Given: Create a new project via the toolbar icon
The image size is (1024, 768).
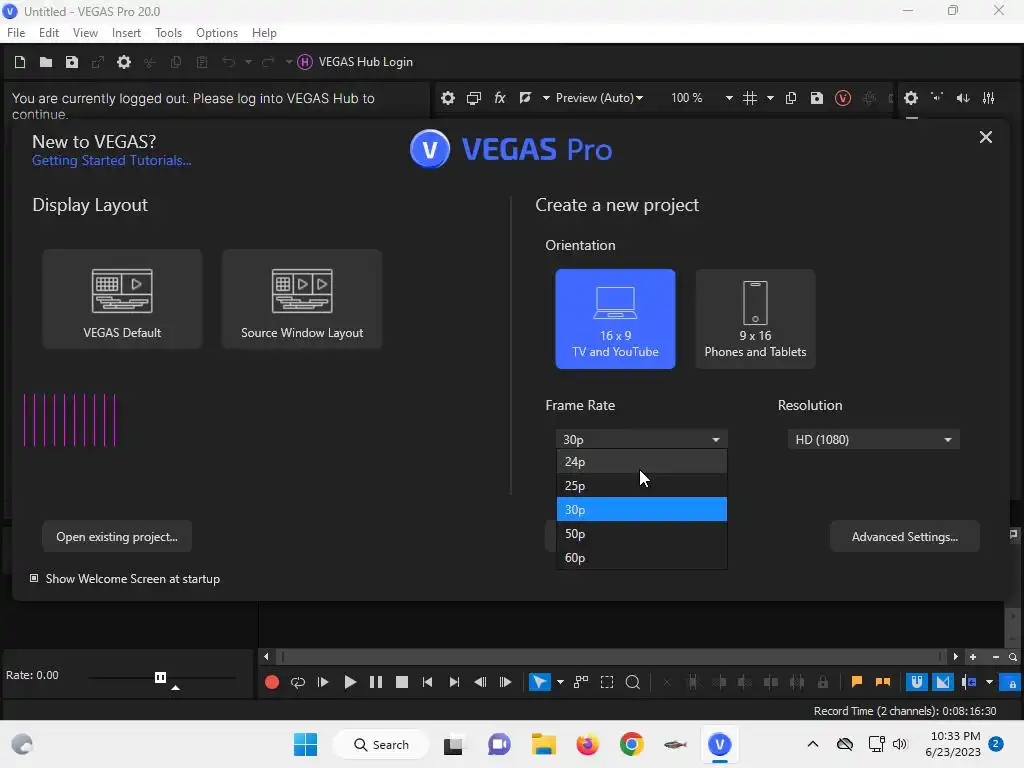Looking at the screenshot, I should [x=20, y=62].
